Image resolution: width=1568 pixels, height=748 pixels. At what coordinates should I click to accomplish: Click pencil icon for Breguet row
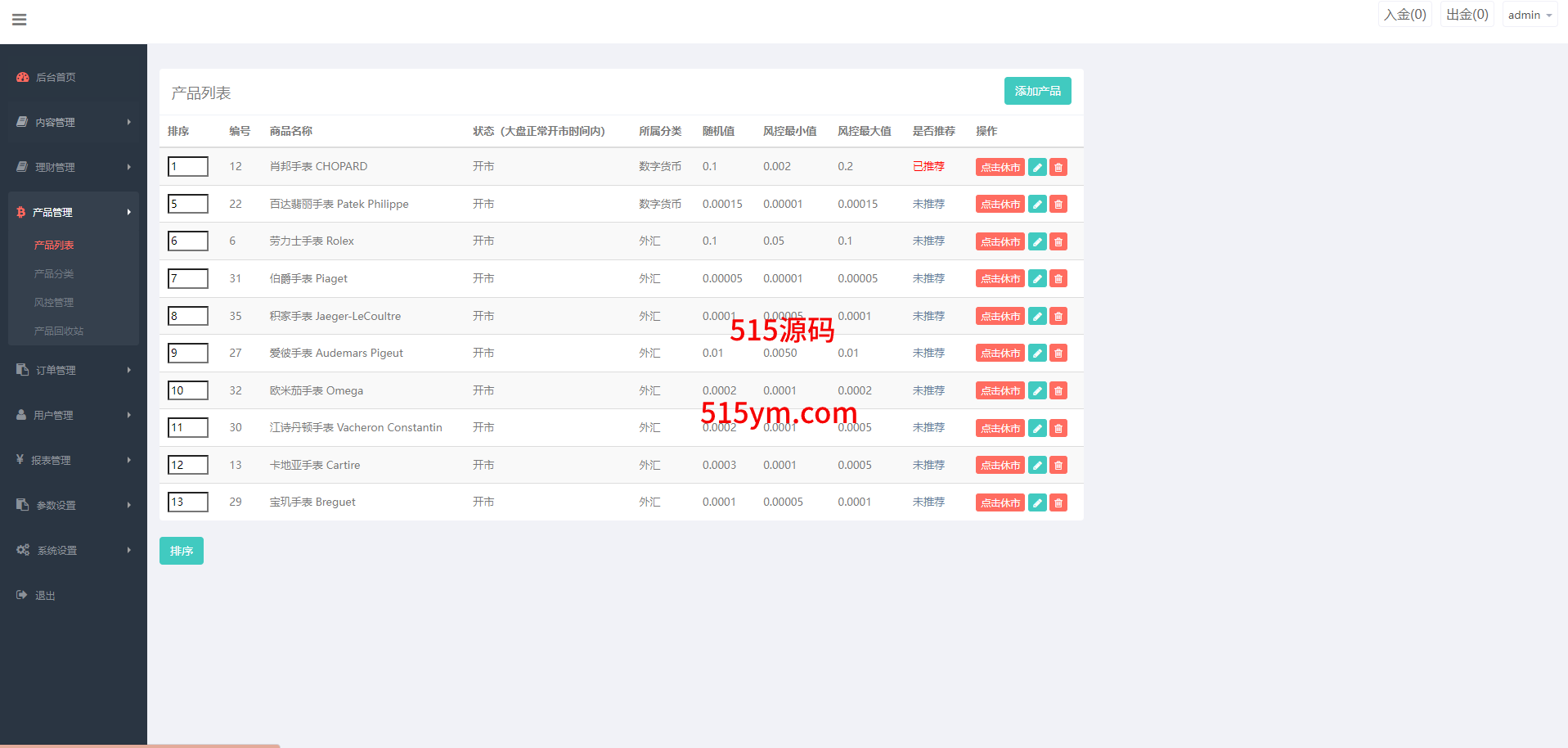[1037, 502]
